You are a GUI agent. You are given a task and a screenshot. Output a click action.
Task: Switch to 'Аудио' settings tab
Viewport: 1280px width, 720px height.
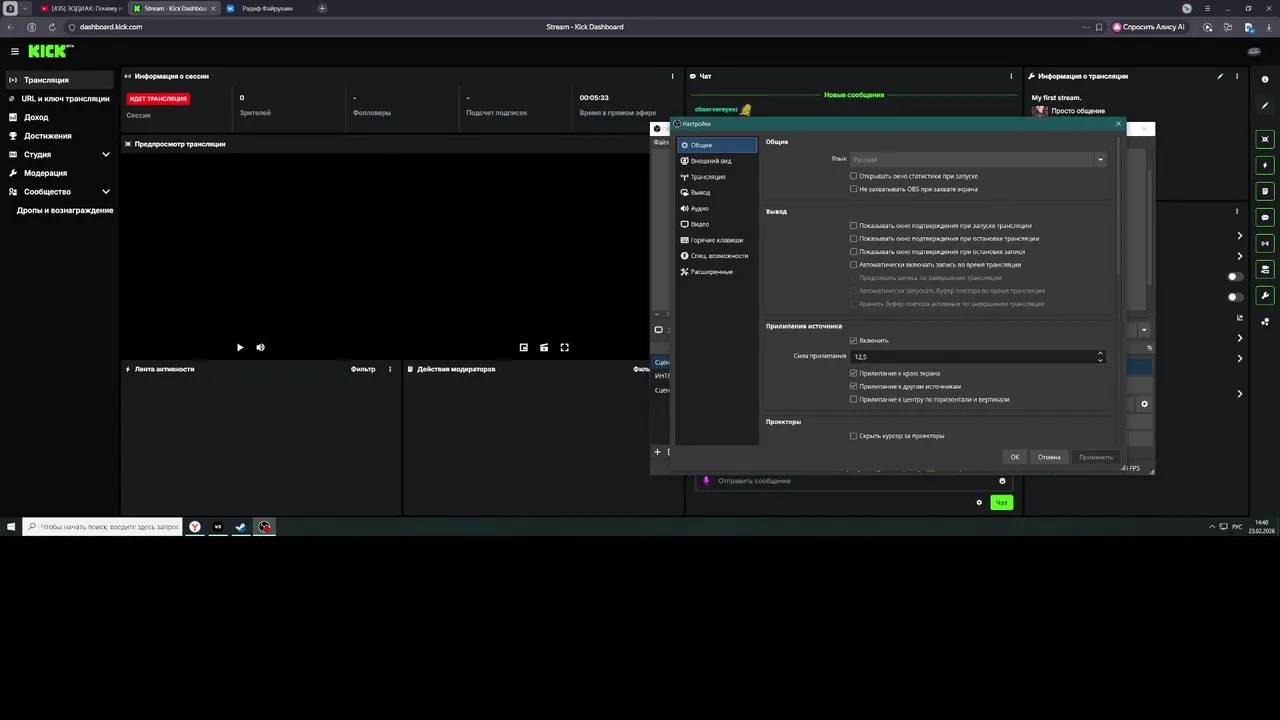tap(716, 209)
